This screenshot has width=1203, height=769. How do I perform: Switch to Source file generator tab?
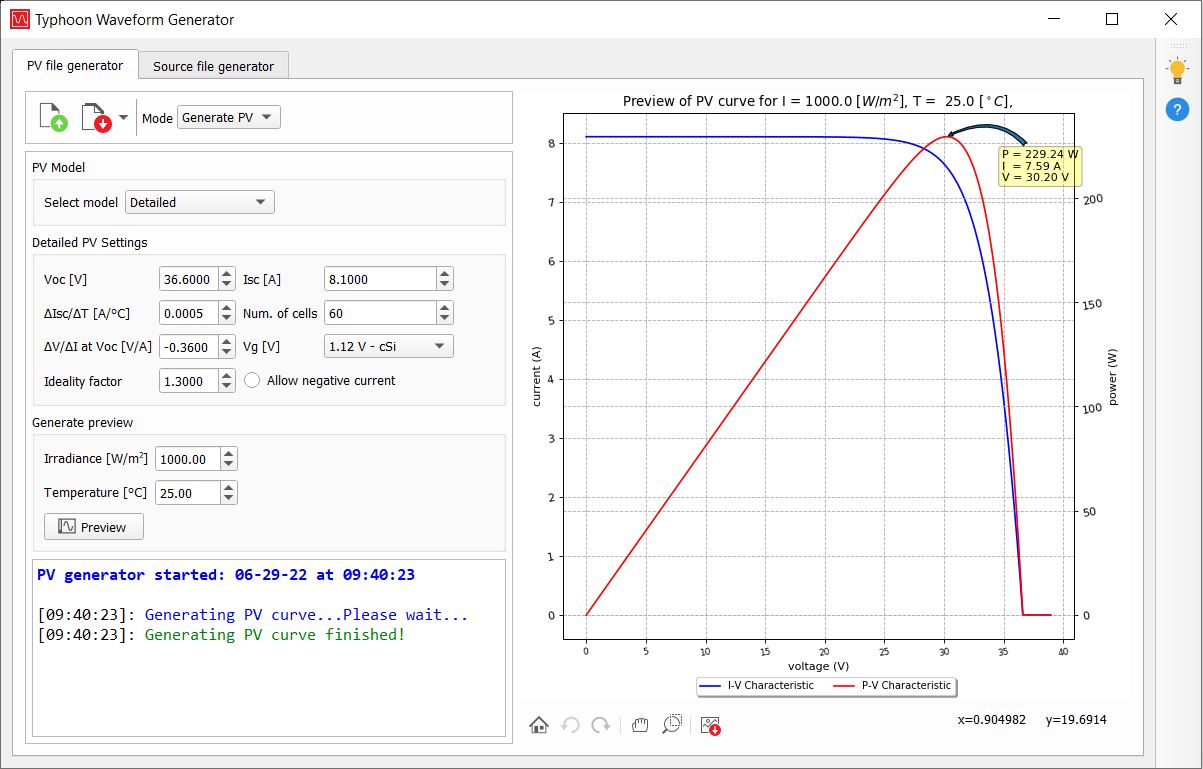(213, 66)
